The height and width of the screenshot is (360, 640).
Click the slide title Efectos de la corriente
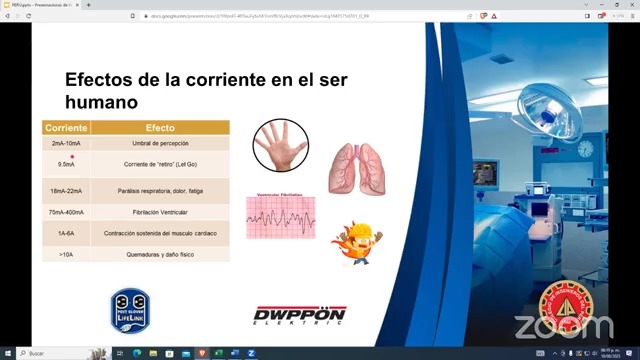[206, 91]
